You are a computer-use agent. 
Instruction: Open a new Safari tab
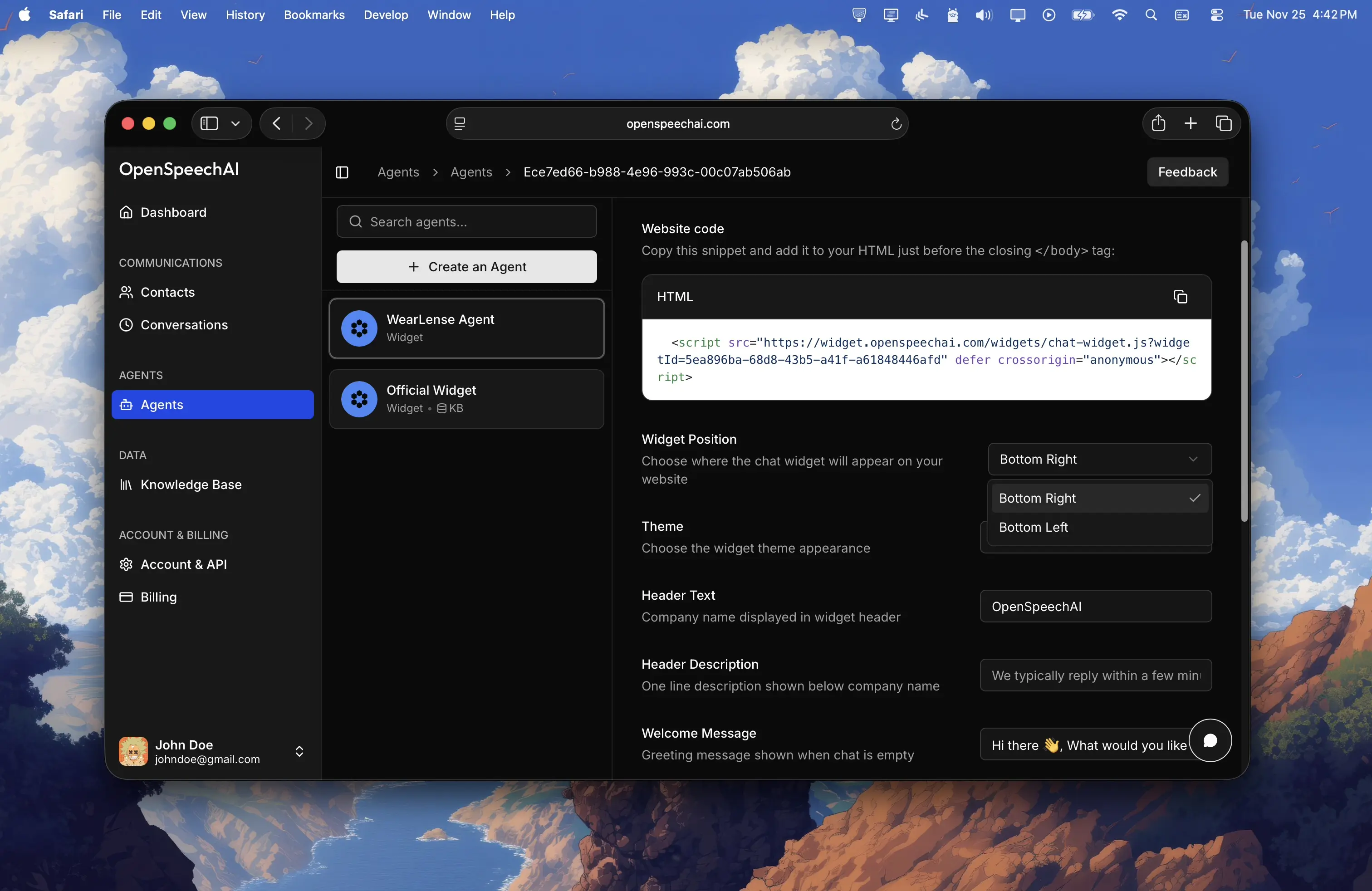[x=1191, y=123]
